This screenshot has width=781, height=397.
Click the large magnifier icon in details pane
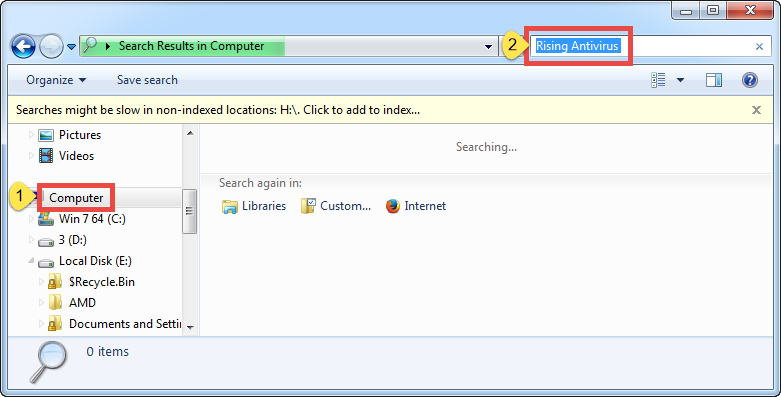pos(48,362)
